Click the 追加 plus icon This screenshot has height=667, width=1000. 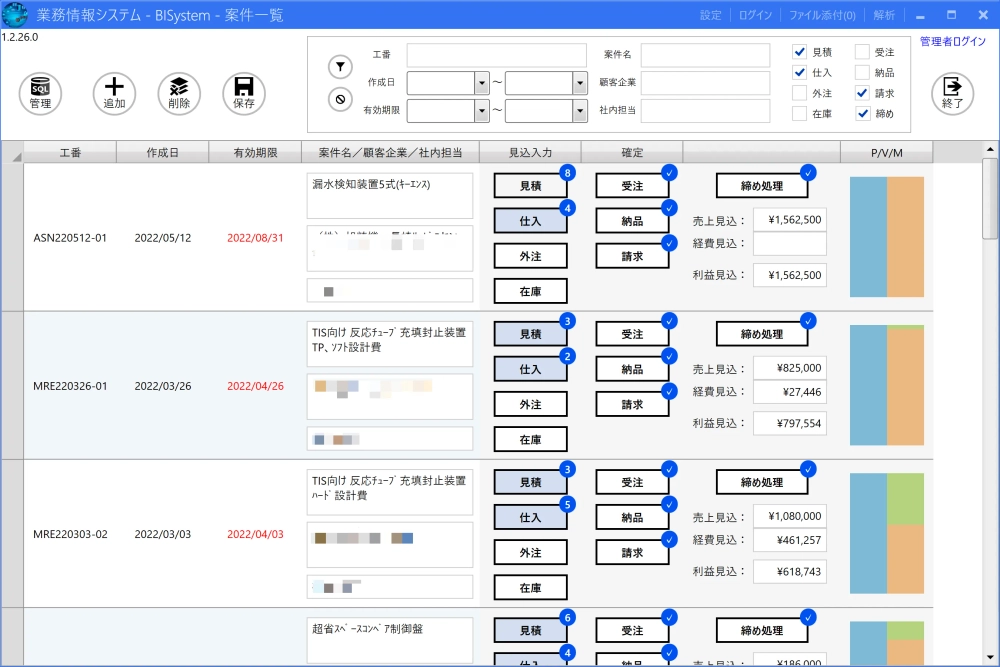pyautogui.click(x=114, y=93)
